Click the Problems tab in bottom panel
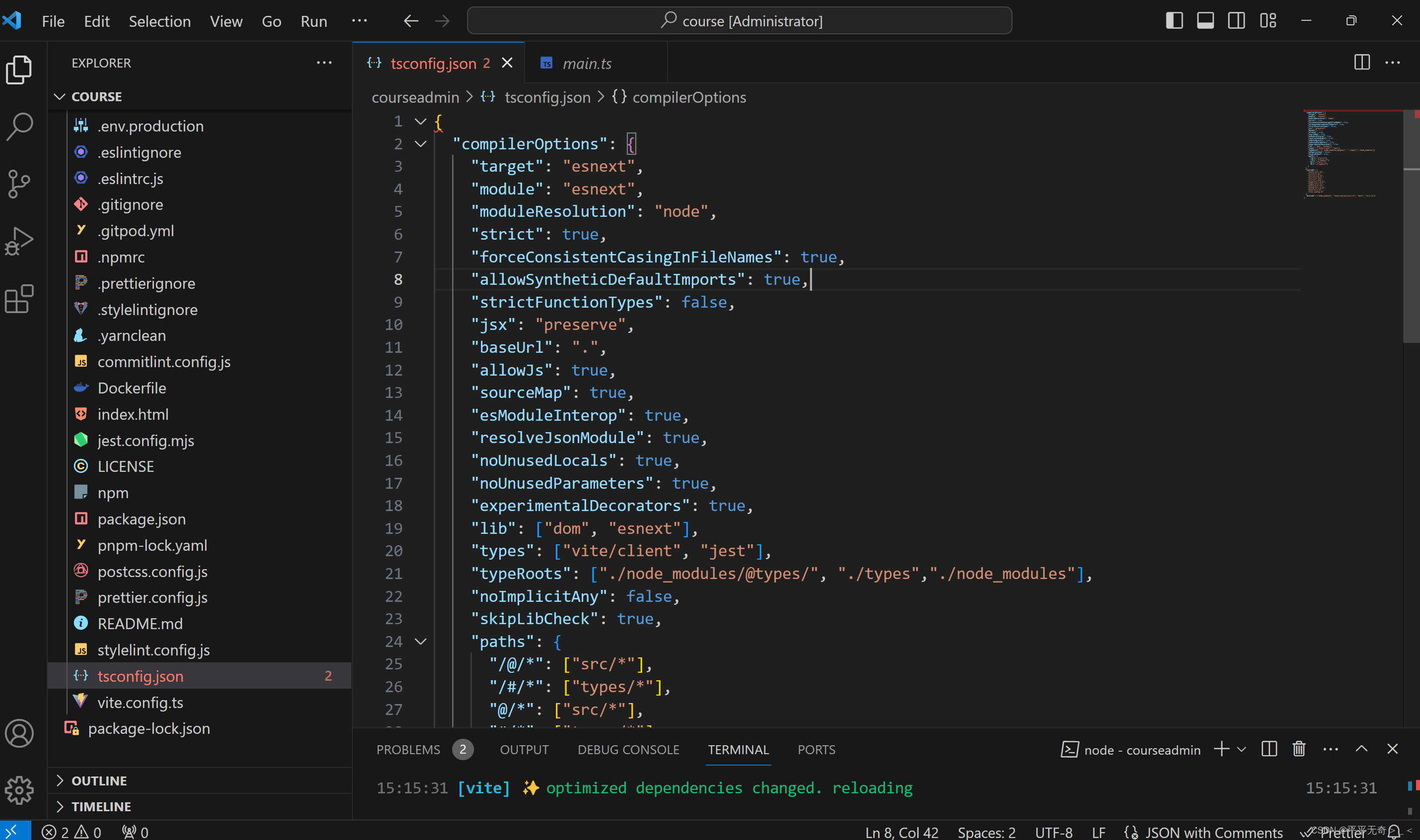Viewport: 1420px width, 840px height. point(408,749)
